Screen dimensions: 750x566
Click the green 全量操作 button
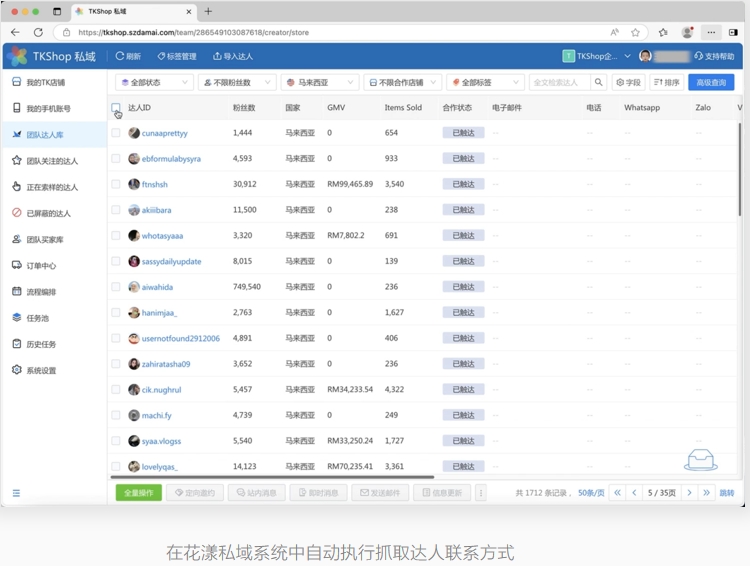click(139, 492)
